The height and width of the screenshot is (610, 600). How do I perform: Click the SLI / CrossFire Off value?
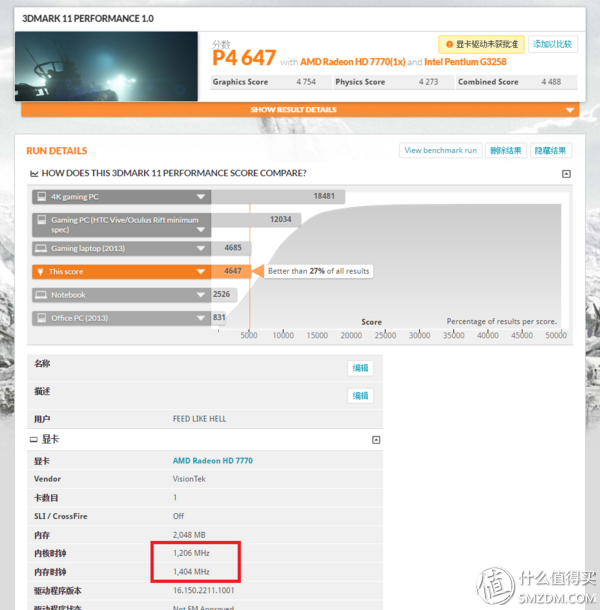coord(179,516)
